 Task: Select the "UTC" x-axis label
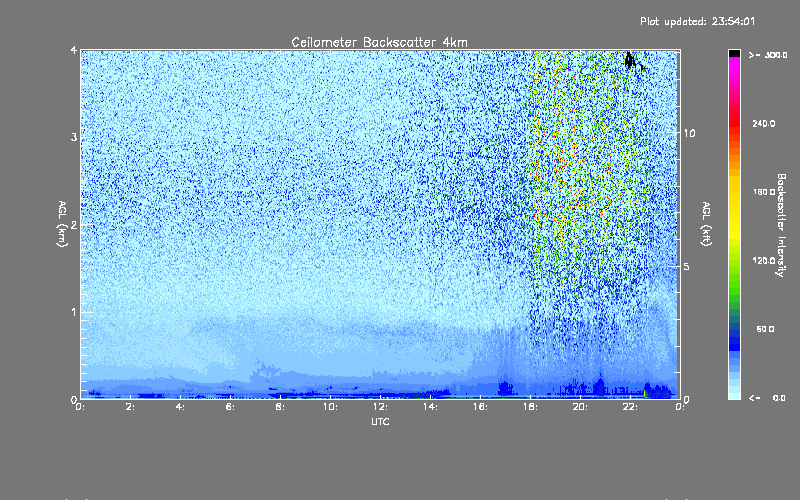(380, 422)
